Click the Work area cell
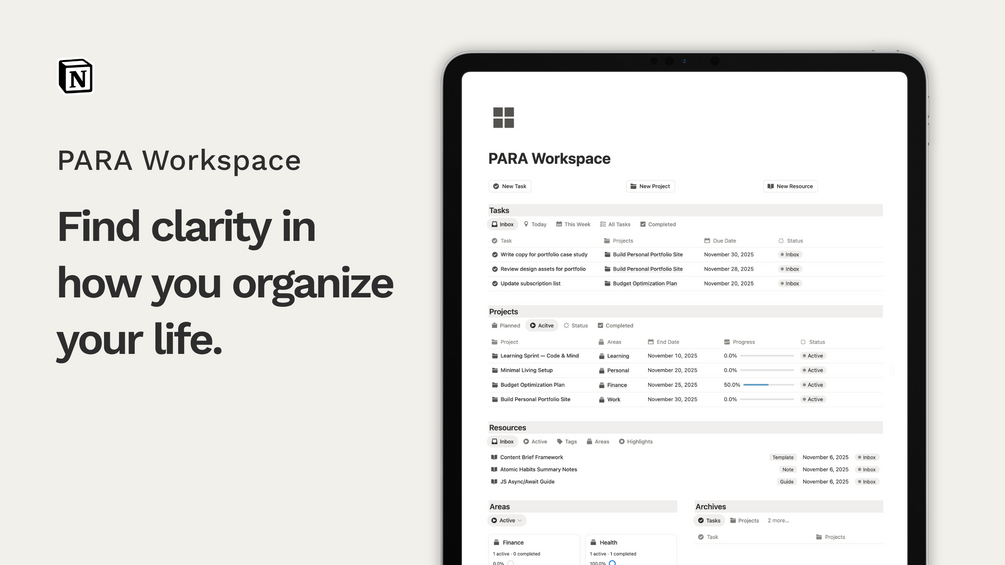This screenshot has height=565, width=1005. click(610, 399)
